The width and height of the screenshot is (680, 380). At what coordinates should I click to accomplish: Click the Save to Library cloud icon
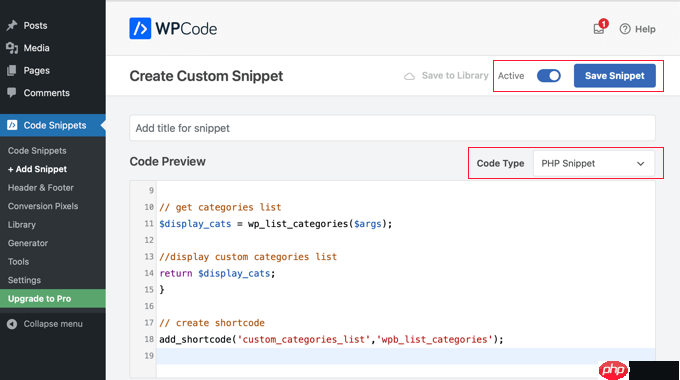click(x=409, y=76)
